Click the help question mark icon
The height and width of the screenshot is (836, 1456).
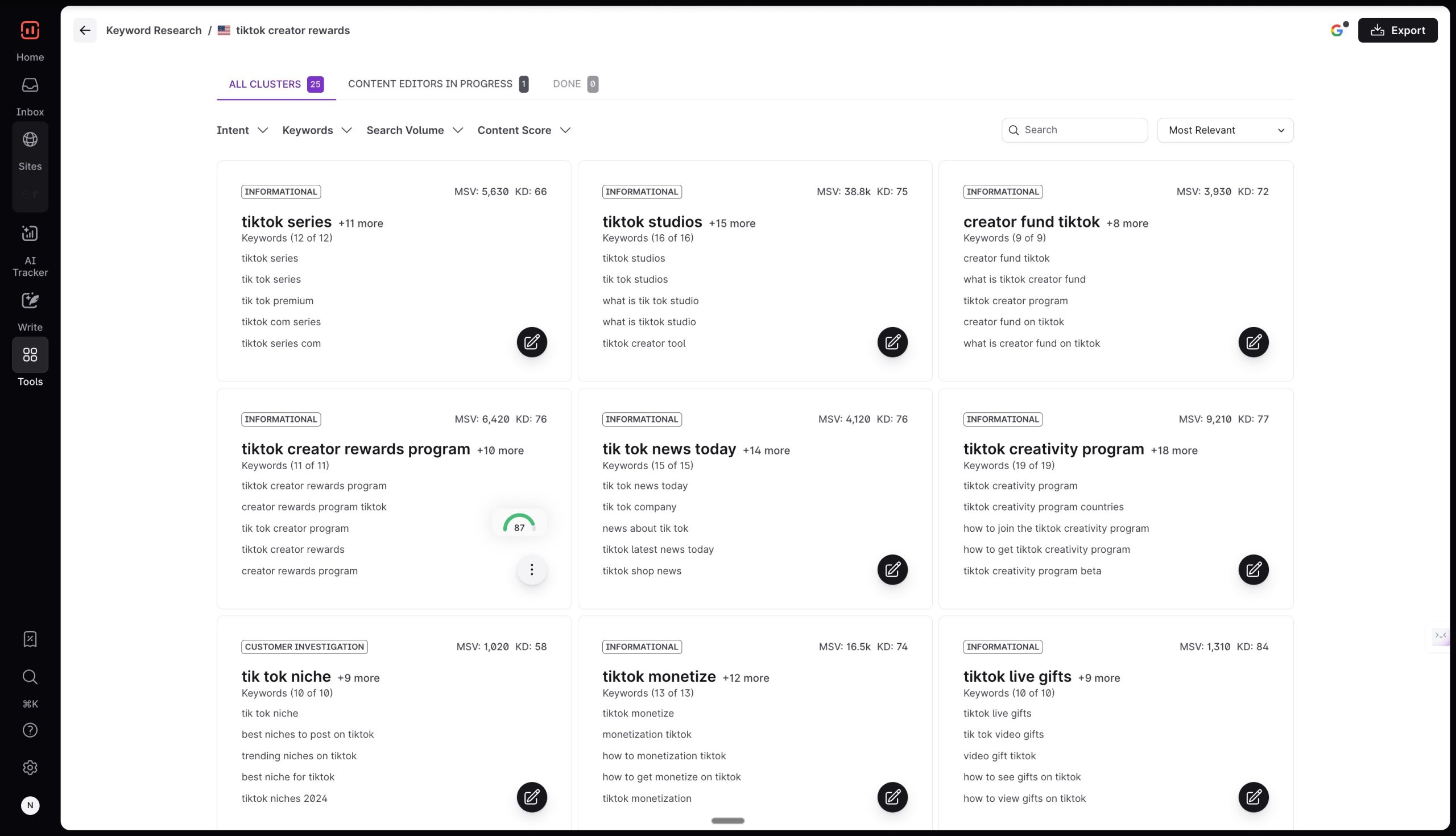point(30,730)
